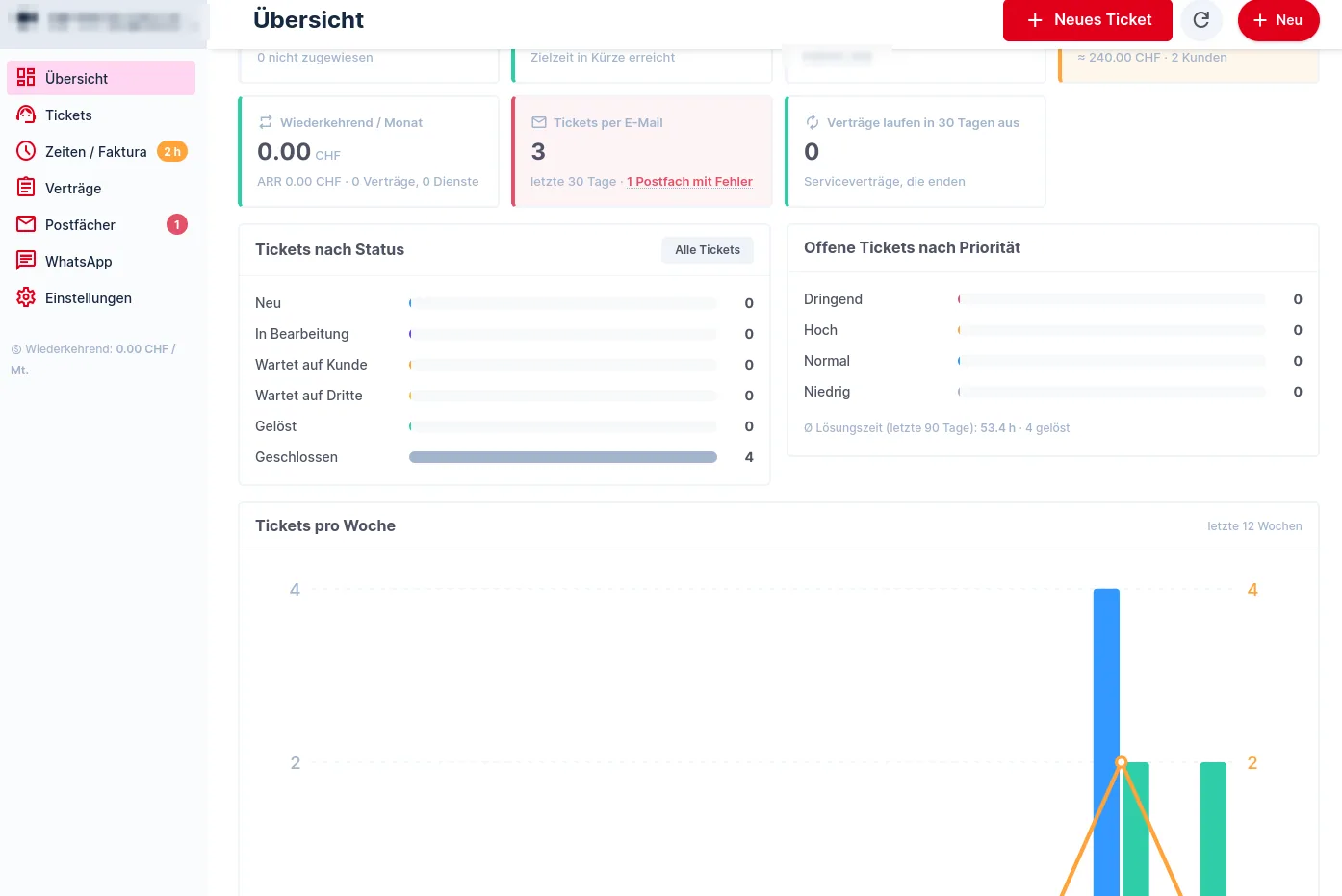Click the mail icon beside Tickets per E-Mail

tap(539, 122)
